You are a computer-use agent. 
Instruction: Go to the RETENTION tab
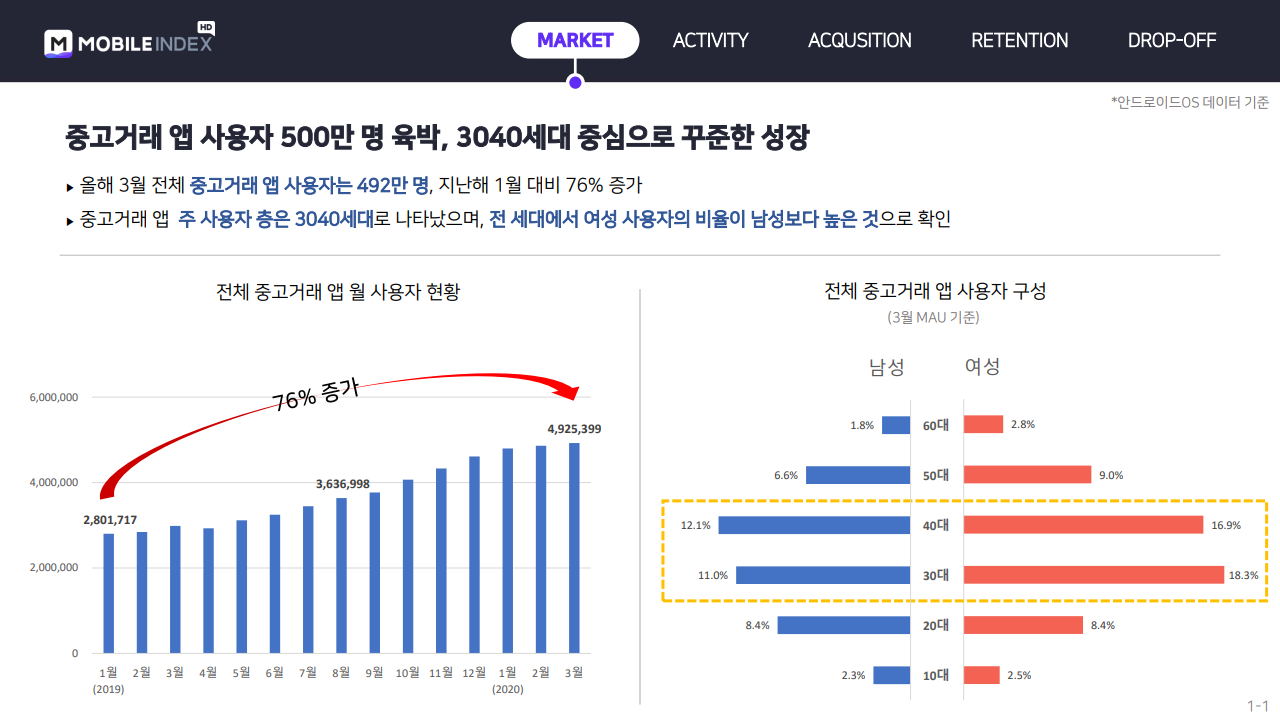click(x=1020, y=40)
